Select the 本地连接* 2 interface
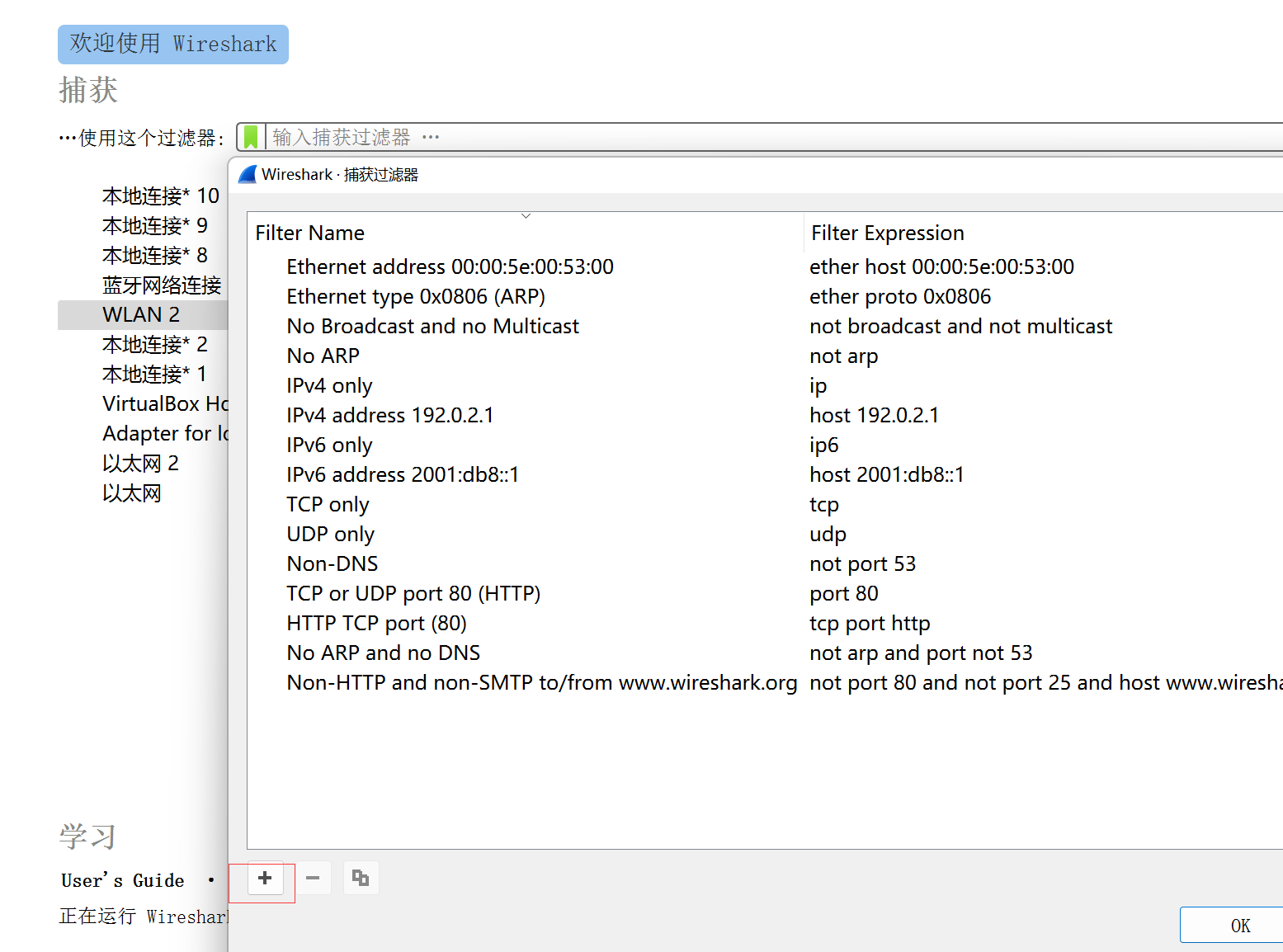The height and width of the screenshot is (952, 1283). point(155,344)
